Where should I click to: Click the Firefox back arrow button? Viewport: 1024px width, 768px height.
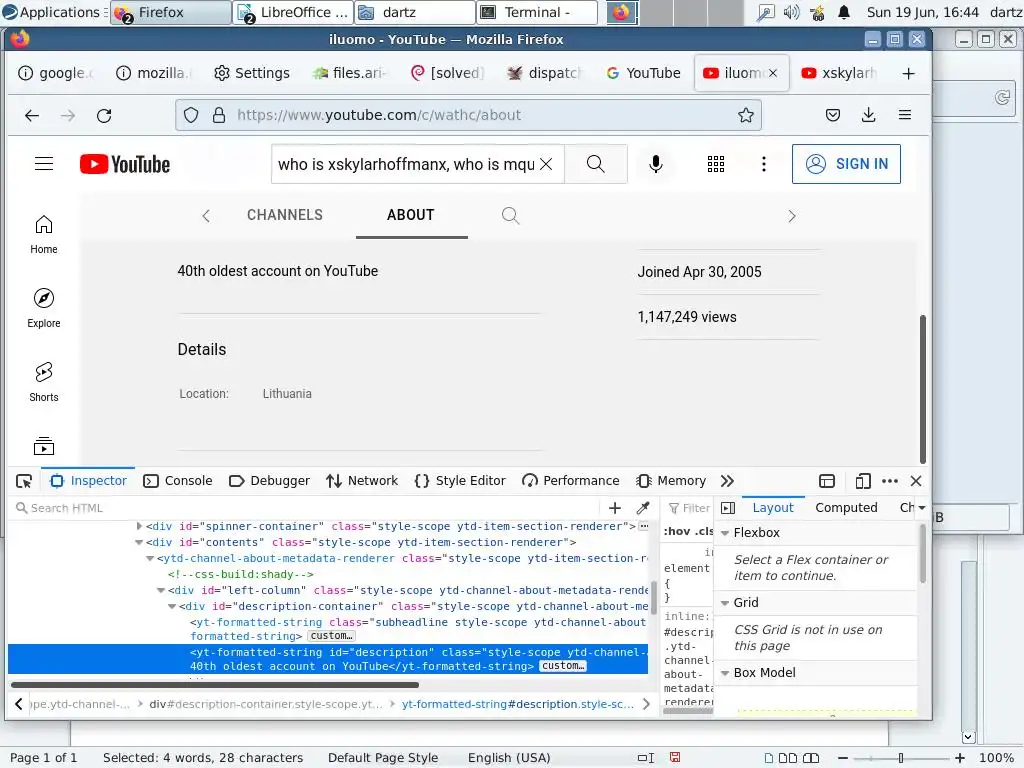click(x=31, y=116)
